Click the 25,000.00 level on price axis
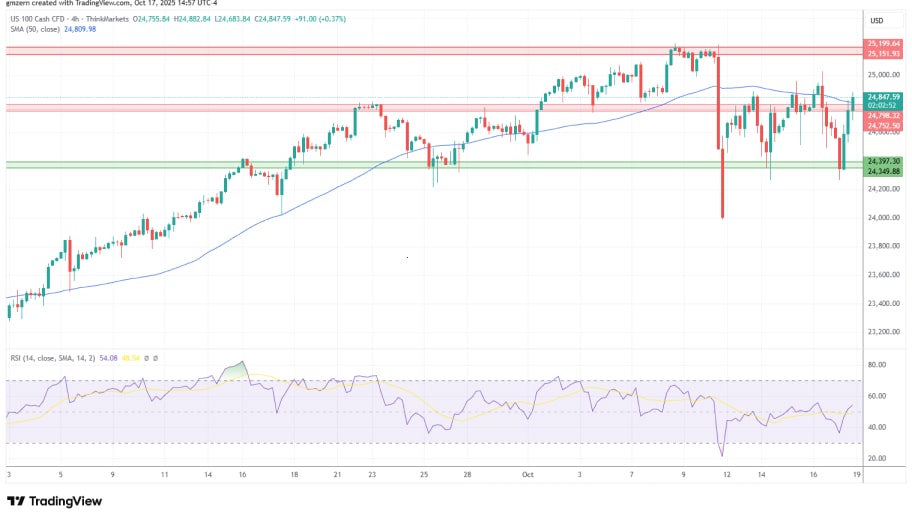The image size is (912, 513). point(882,75)
